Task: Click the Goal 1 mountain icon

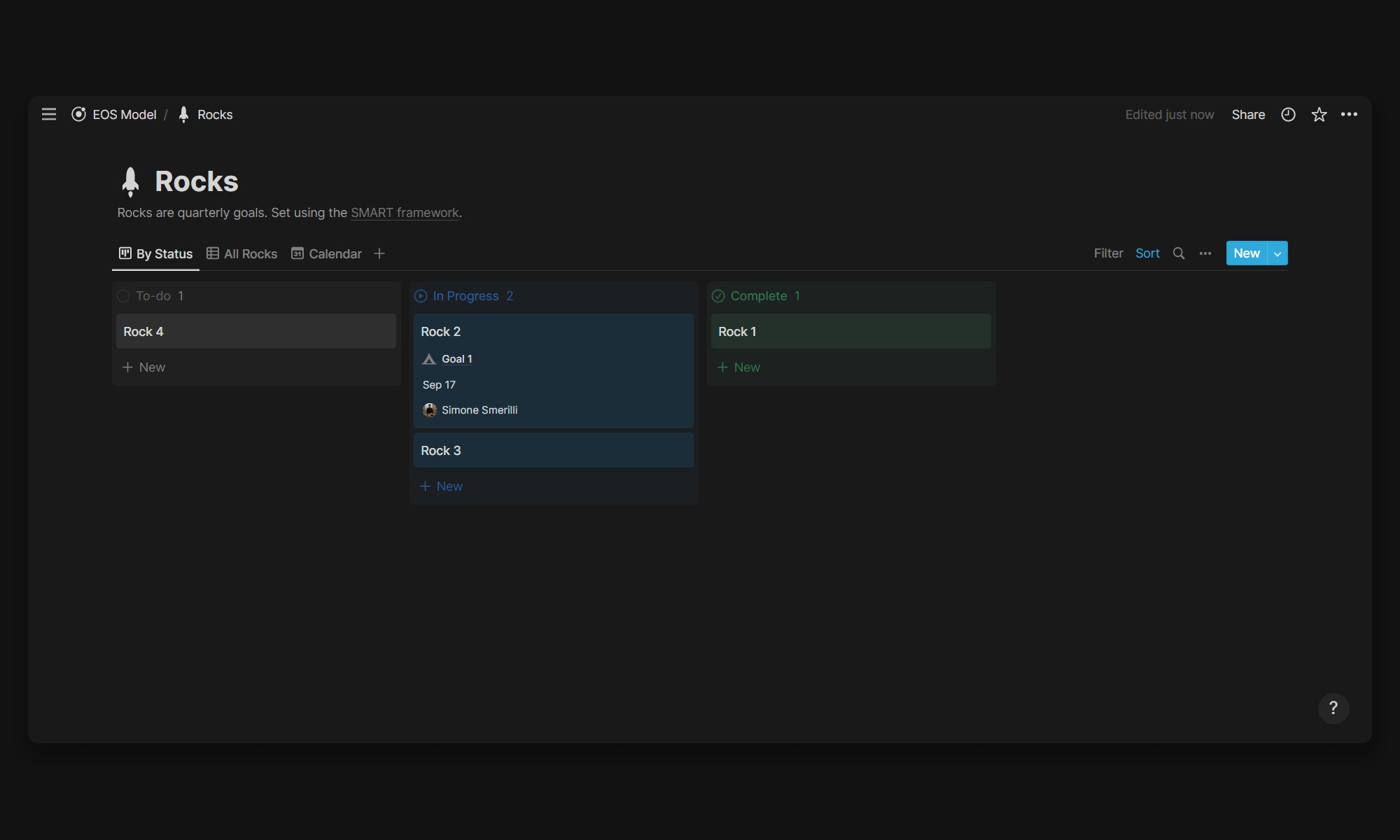Action: pyautogui.click(x=429, y=359)
